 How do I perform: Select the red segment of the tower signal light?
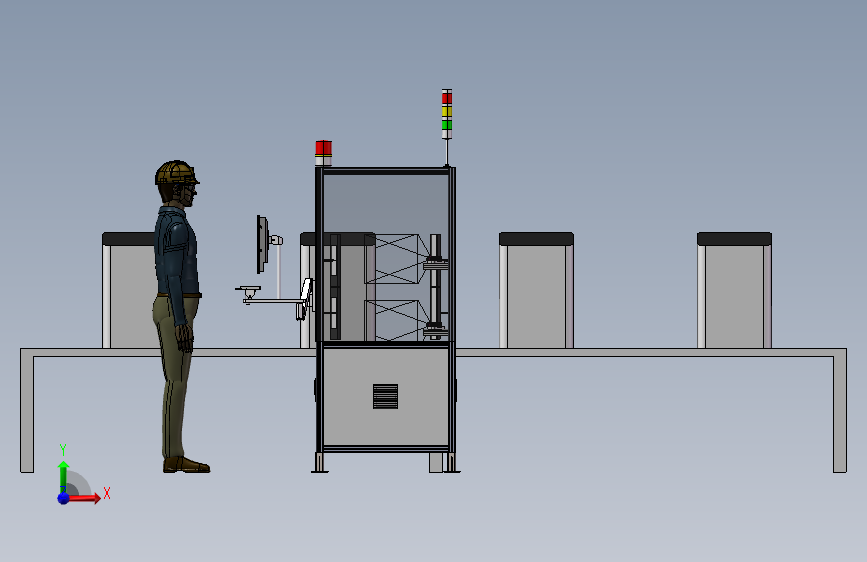(447, 98)
